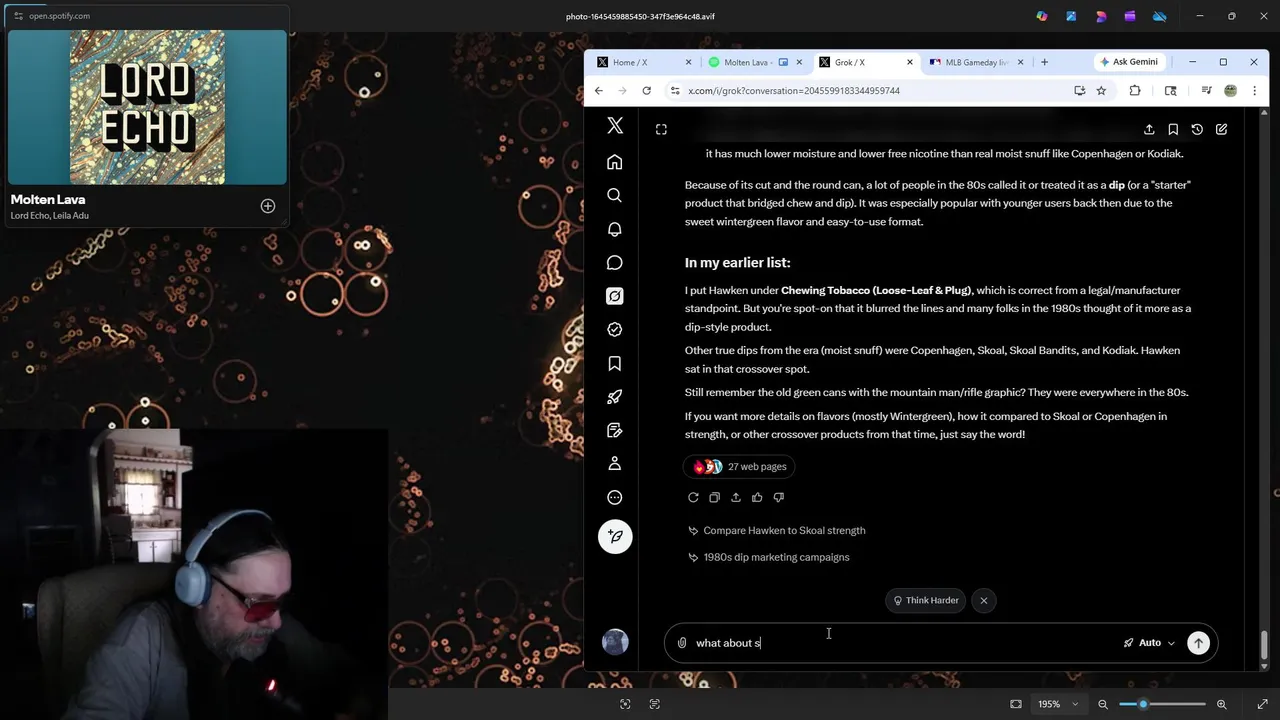The height and width of the screenshot is (720, 1280).
Task: Open Bookmarks in the X sidebar
Action: [x=615, y=363]
